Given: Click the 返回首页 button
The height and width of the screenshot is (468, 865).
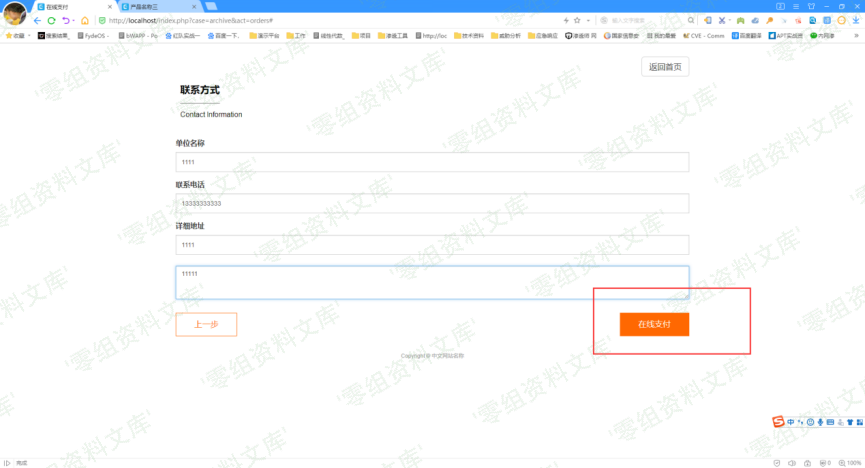Looking at the screenshot, I should (x=665, y=67).
